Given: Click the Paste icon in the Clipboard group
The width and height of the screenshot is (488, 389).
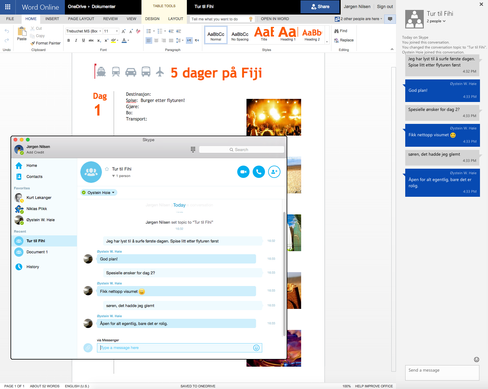Looking at the screenshot, I should point(22,34).
